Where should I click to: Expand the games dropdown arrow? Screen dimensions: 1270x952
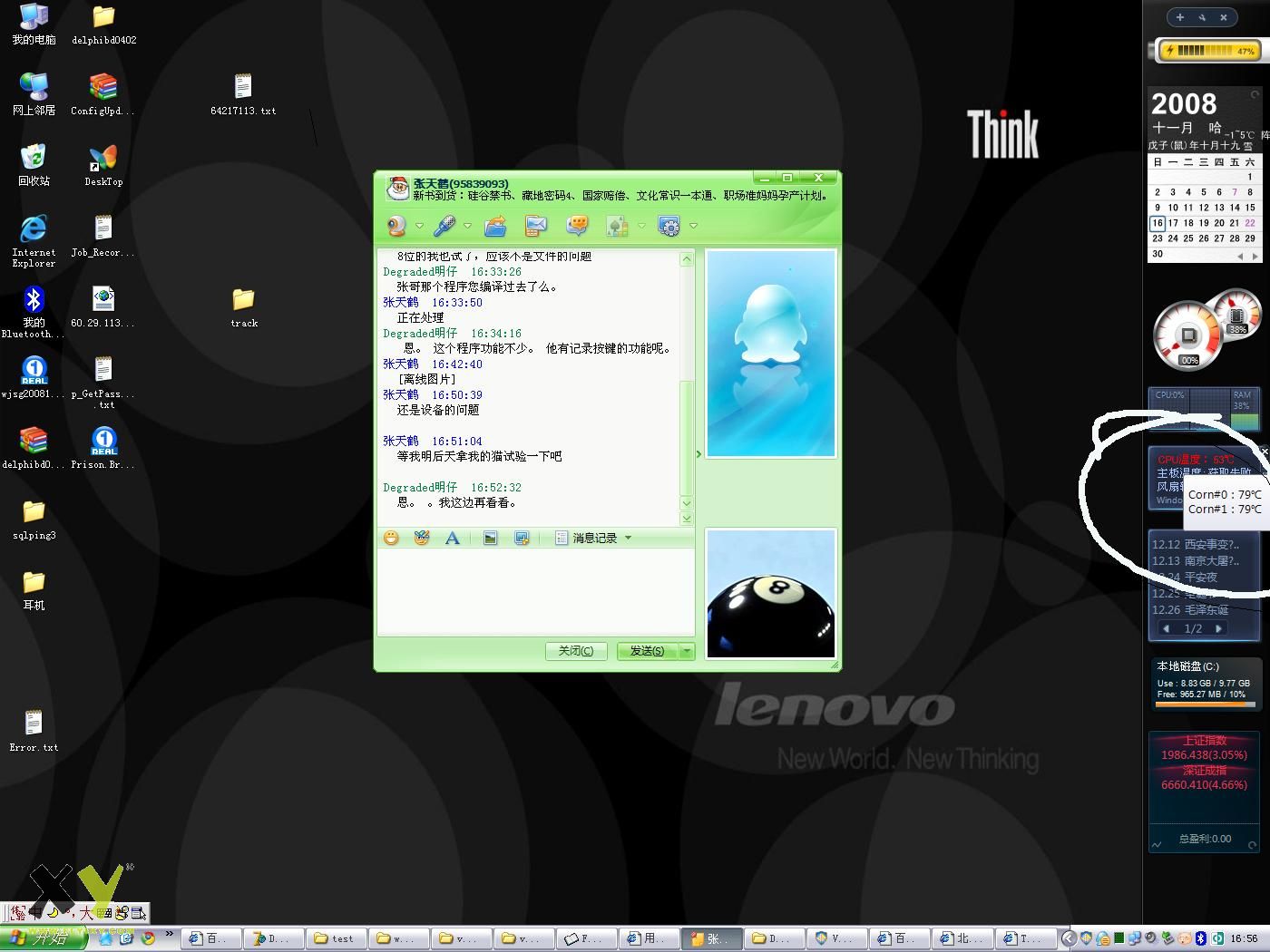tap(641, 226)
